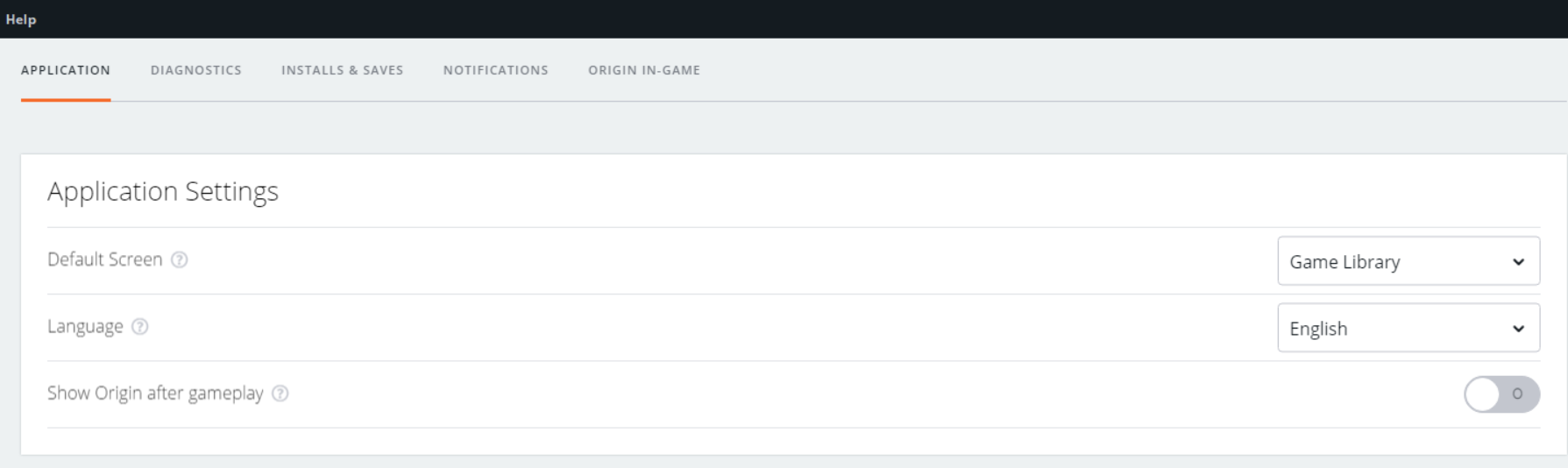Click the help icon beside Default Screen
The width and height of the screenshot is (1568, 468).
[x=180, y=259]
